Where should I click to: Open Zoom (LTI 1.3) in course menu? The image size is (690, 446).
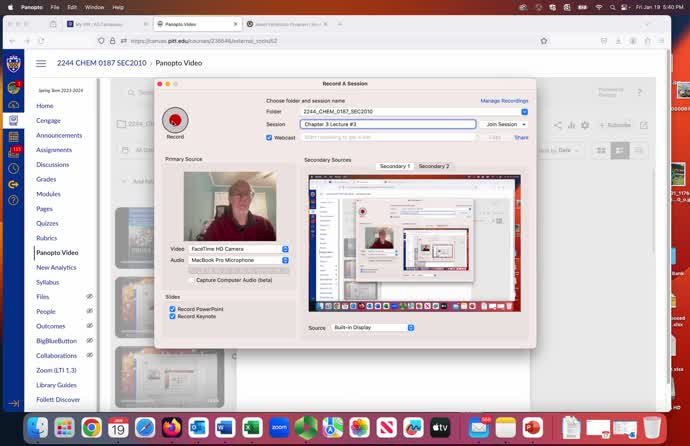point(56,370)
